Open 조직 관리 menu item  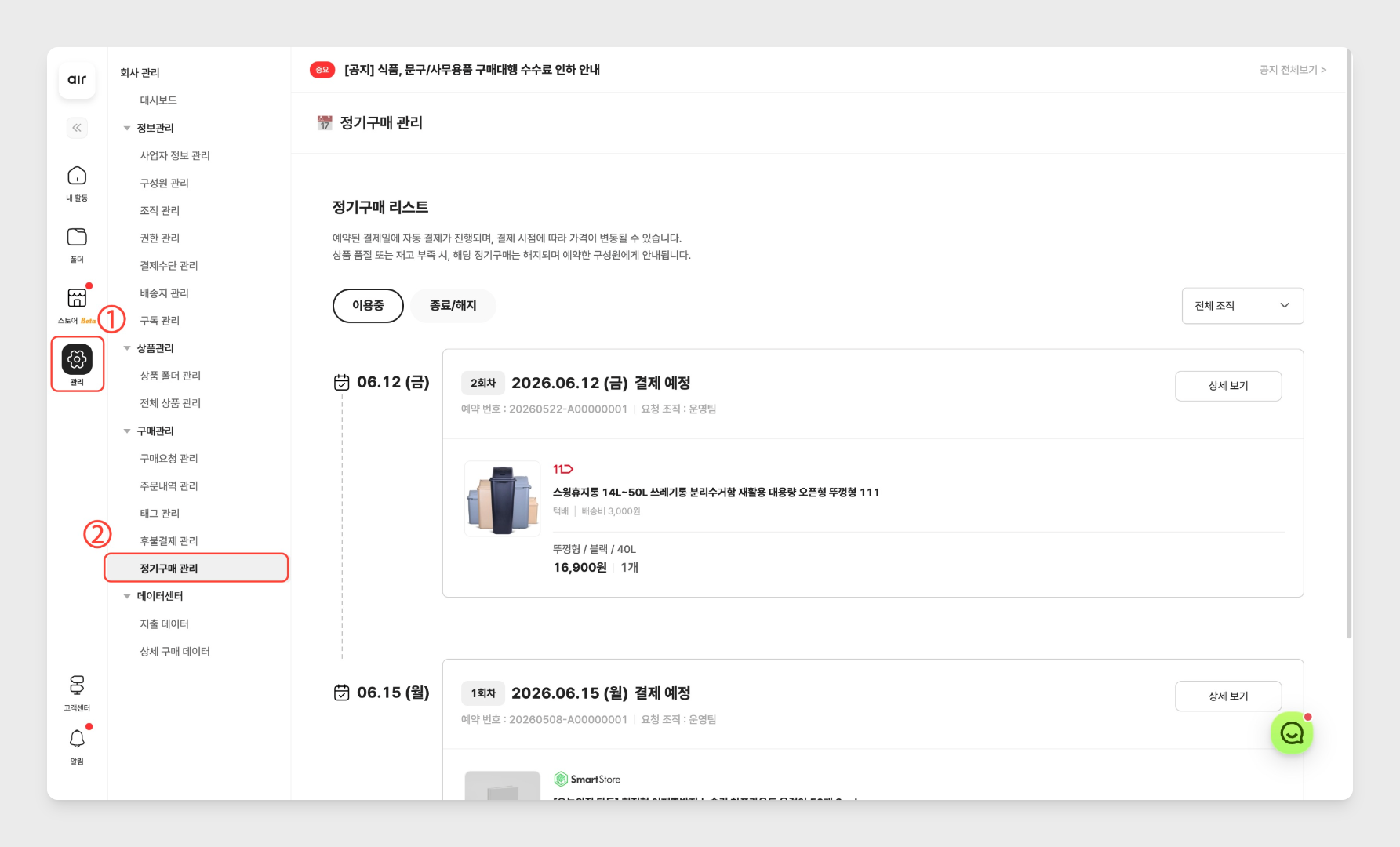click(x=160, y=210)
